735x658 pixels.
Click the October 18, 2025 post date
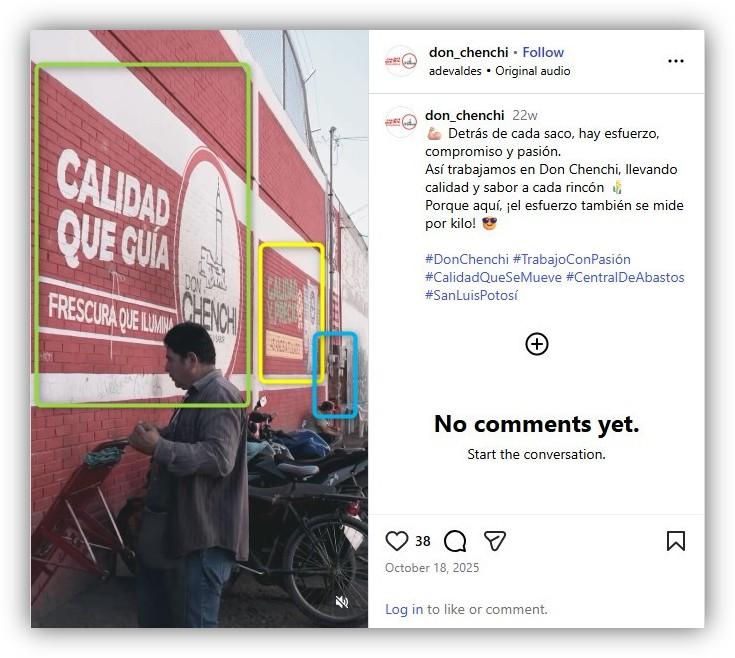pyautogui.click(x=432, y=568)
